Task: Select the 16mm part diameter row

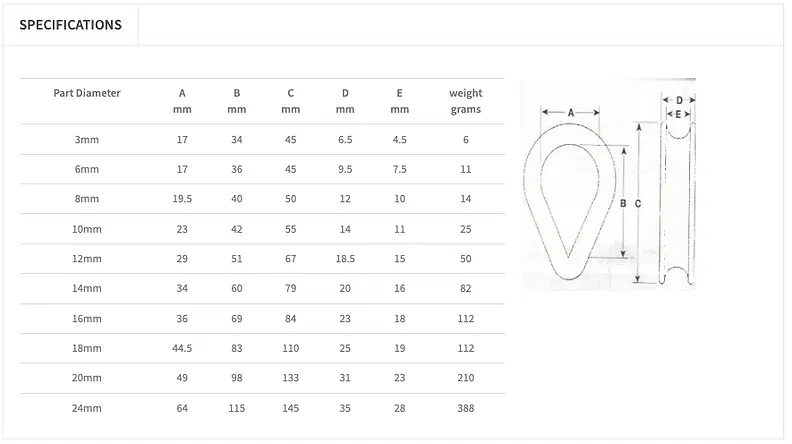Action: (x=262, y=319)
